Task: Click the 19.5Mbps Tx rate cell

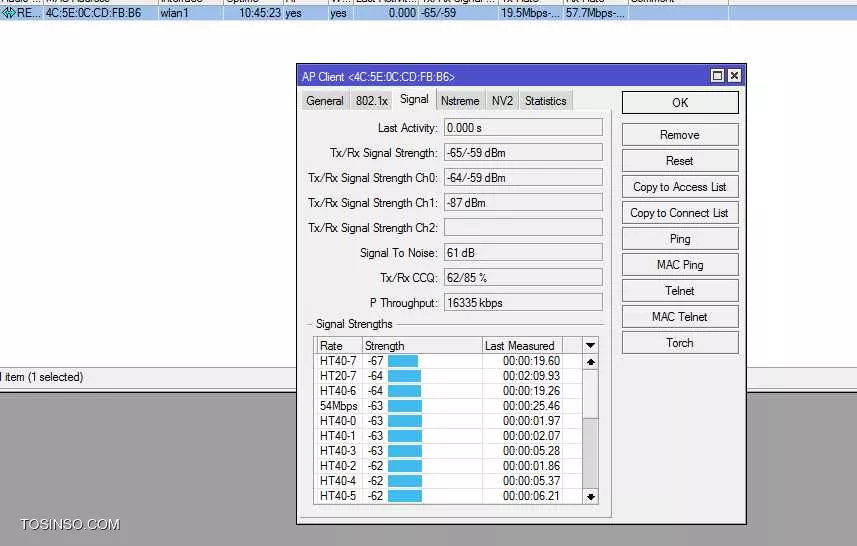Action: click(530, 13)
